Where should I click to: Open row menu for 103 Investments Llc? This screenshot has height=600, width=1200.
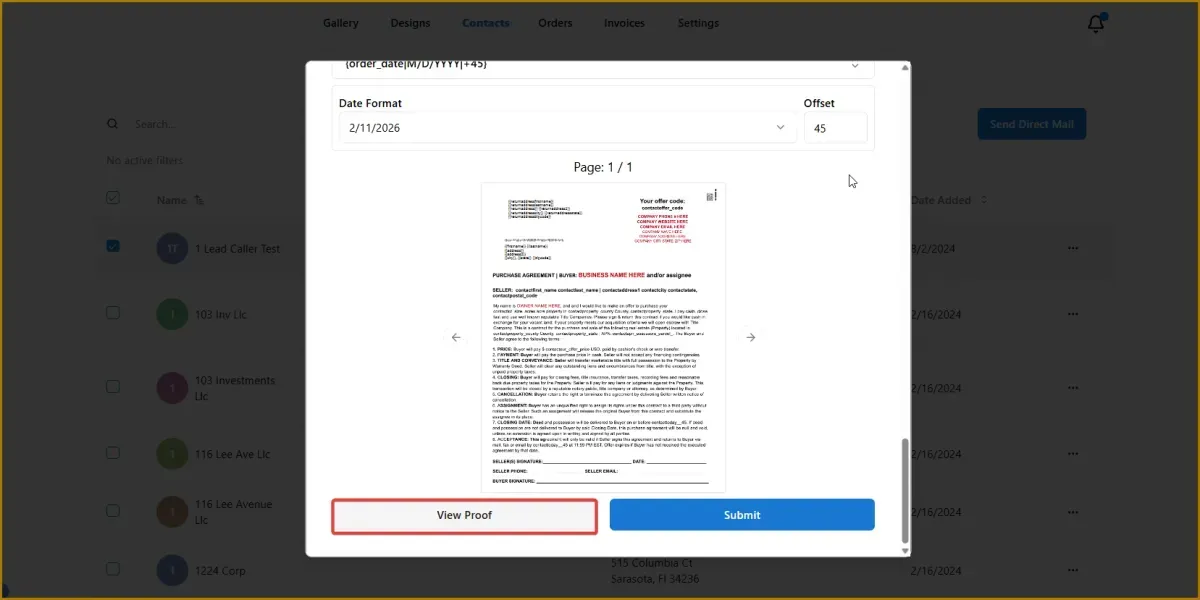pos(1074,388)
